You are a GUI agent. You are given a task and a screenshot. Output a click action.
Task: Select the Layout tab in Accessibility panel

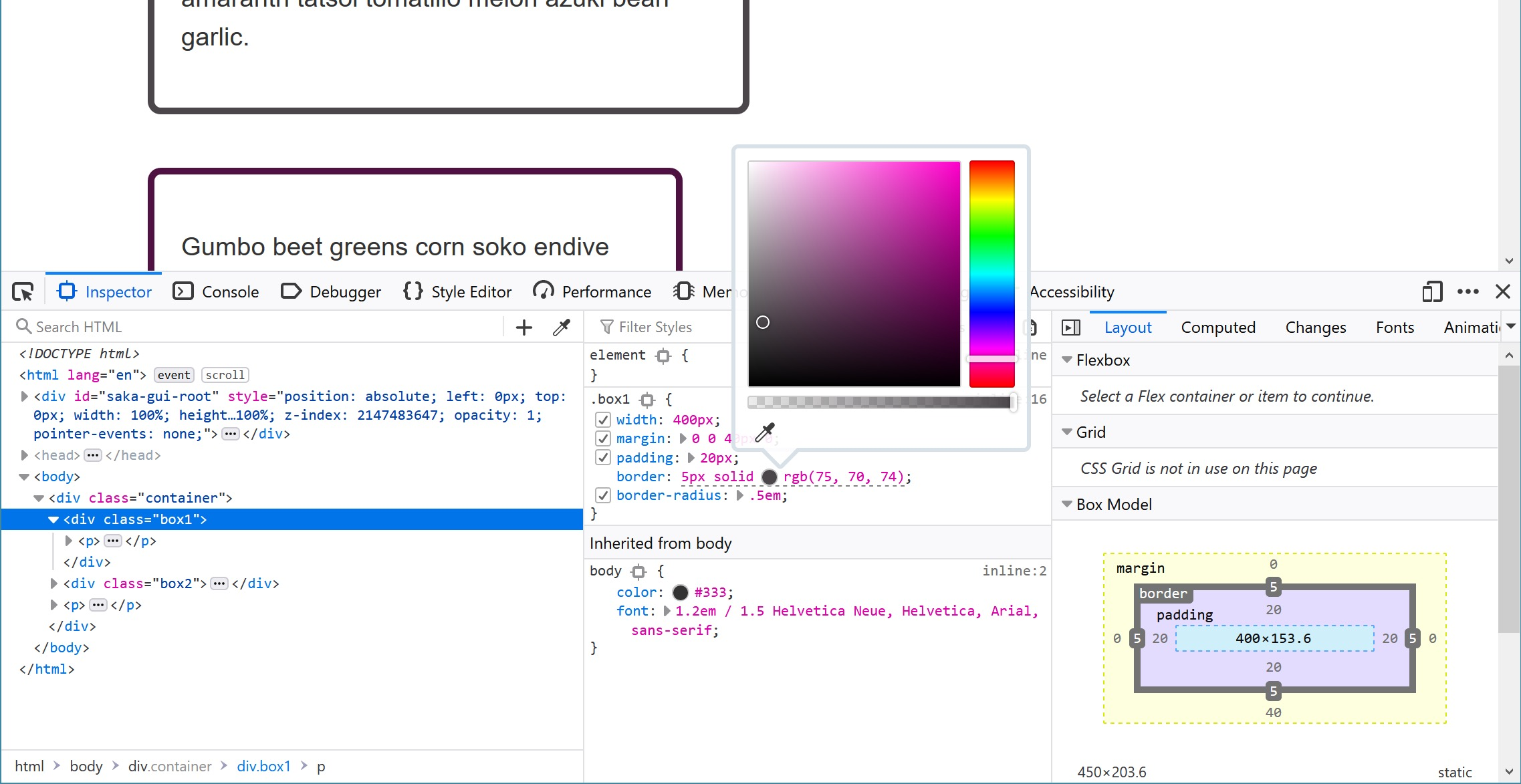(1127, 326)
